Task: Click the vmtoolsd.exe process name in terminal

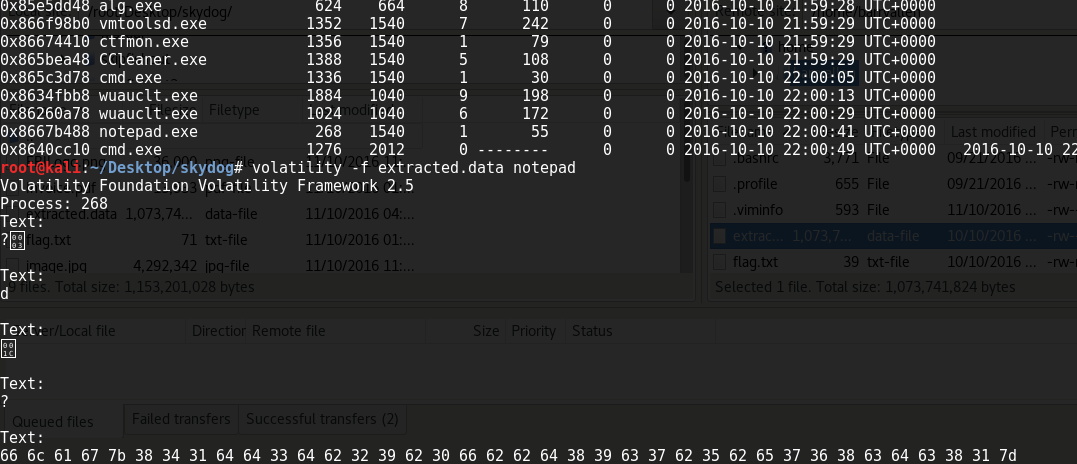Action: point(152,24)
